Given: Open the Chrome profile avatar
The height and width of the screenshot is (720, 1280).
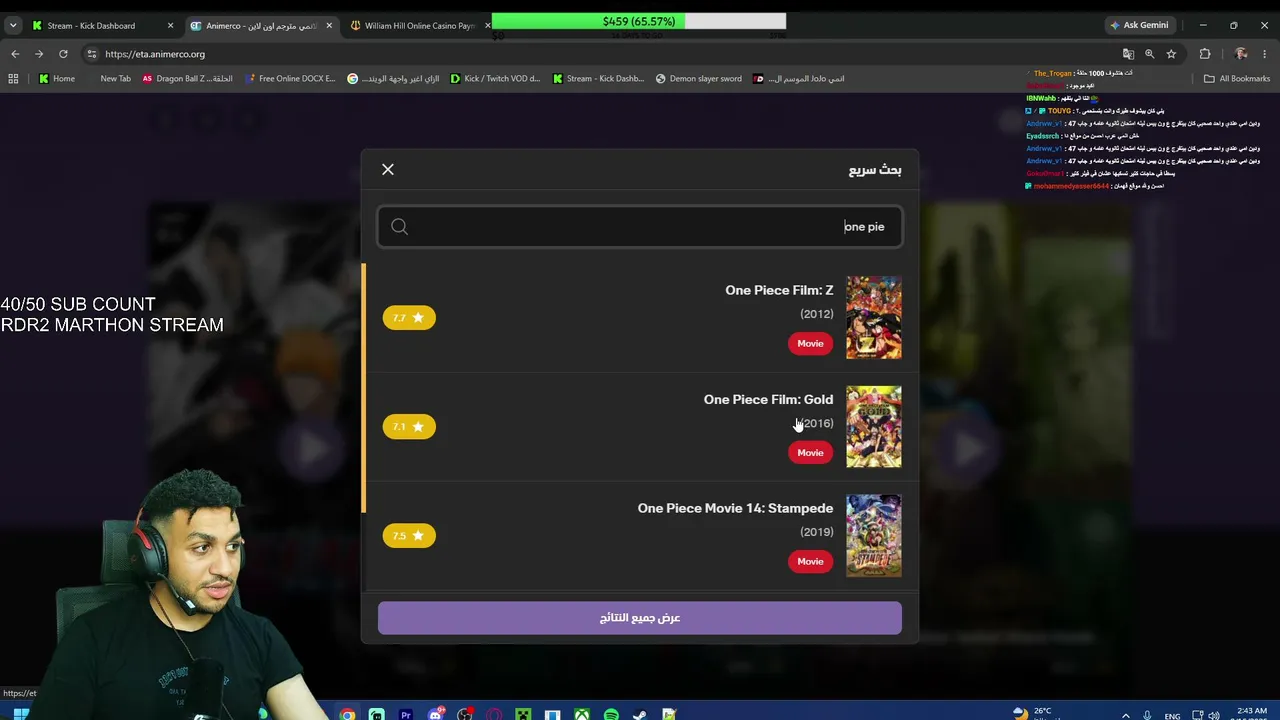Looking at the screenshot, I should point(1241,54).
